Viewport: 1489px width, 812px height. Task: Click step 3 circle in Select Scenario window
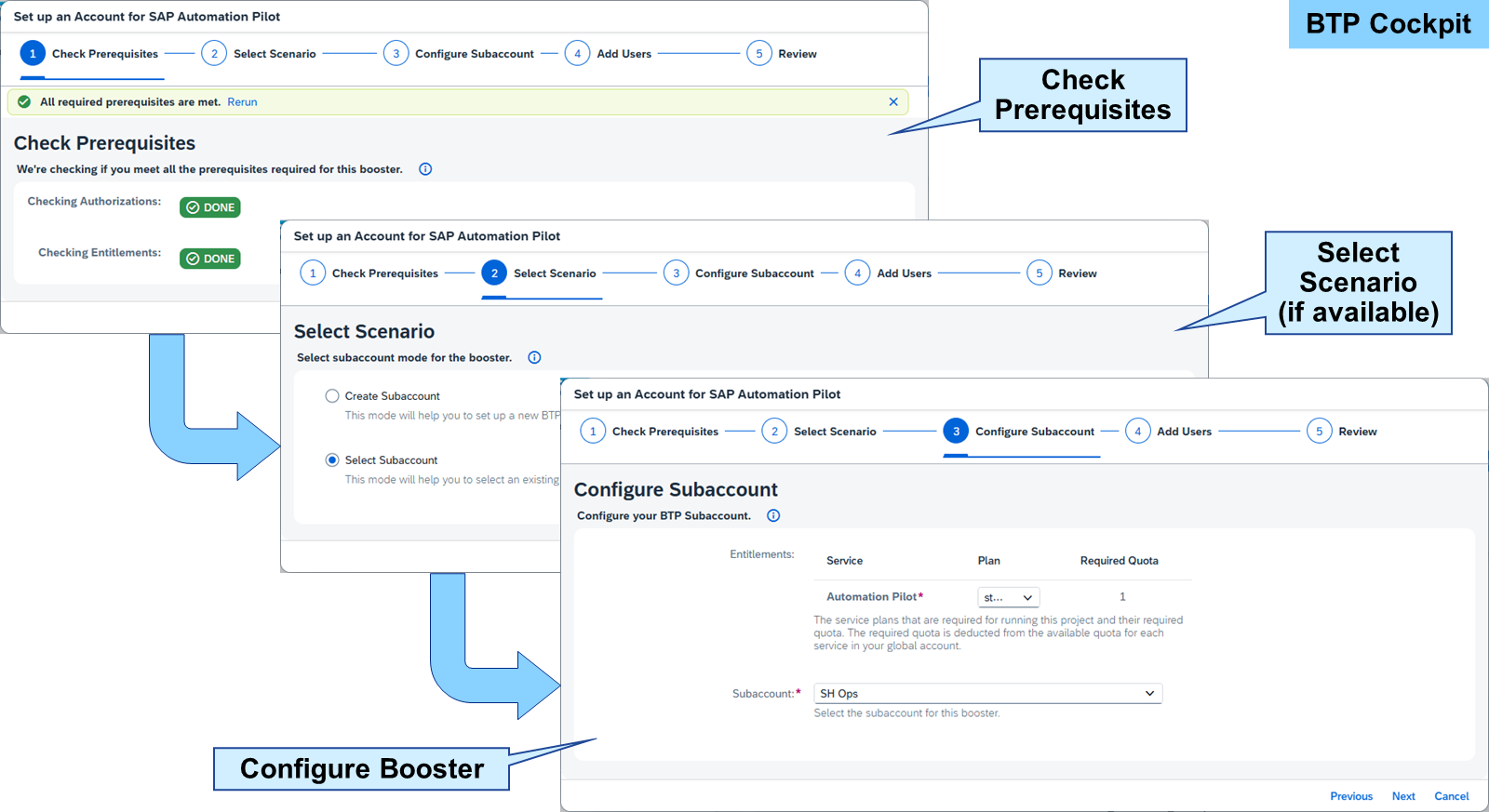[x=676, y=273]
